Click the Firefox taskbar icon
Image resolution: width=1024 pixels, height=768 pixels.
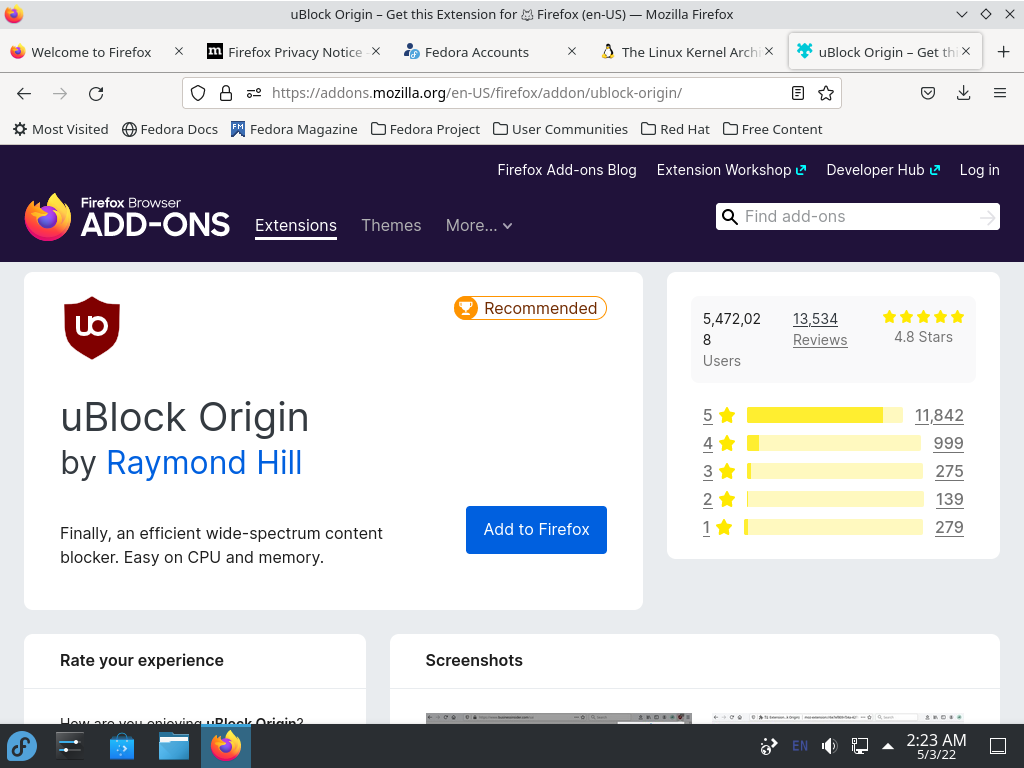click(225, 746)
